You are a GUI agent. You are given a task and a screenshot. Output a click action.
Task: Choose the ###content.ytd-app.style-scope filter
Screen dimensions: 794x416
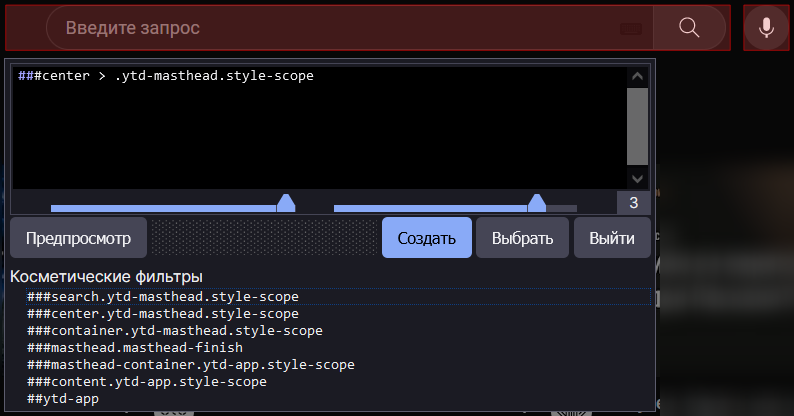coord(147,382)
